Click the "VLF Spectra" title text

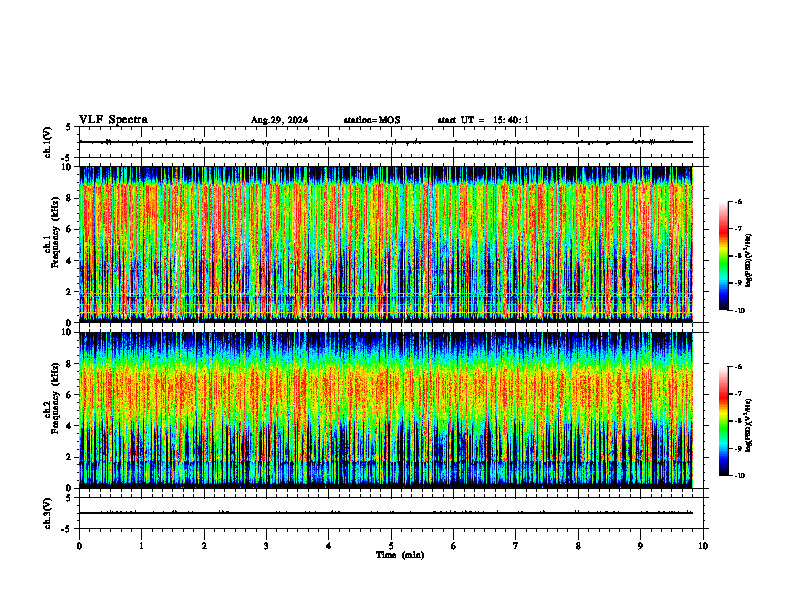coord(113,120)
